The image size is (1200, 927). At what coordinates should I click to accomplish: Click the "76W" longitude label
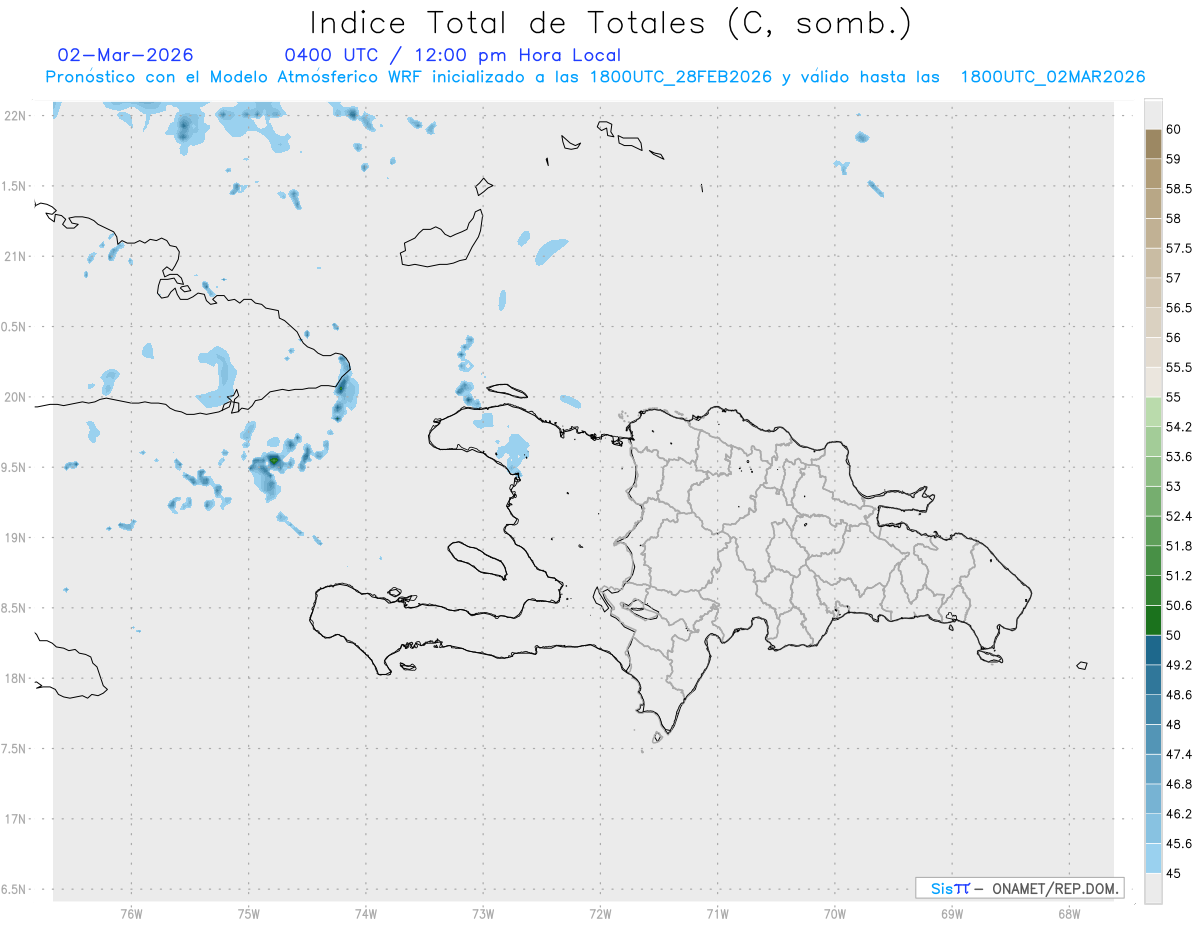tap(131, 914)
